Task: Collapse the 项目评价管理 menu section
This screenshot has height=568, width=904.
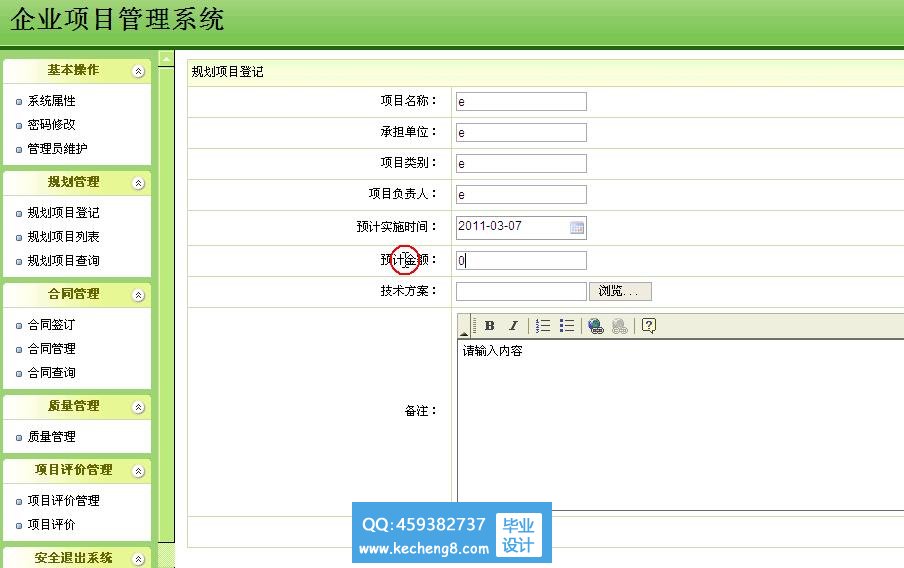Action: [x=138, y=471]
